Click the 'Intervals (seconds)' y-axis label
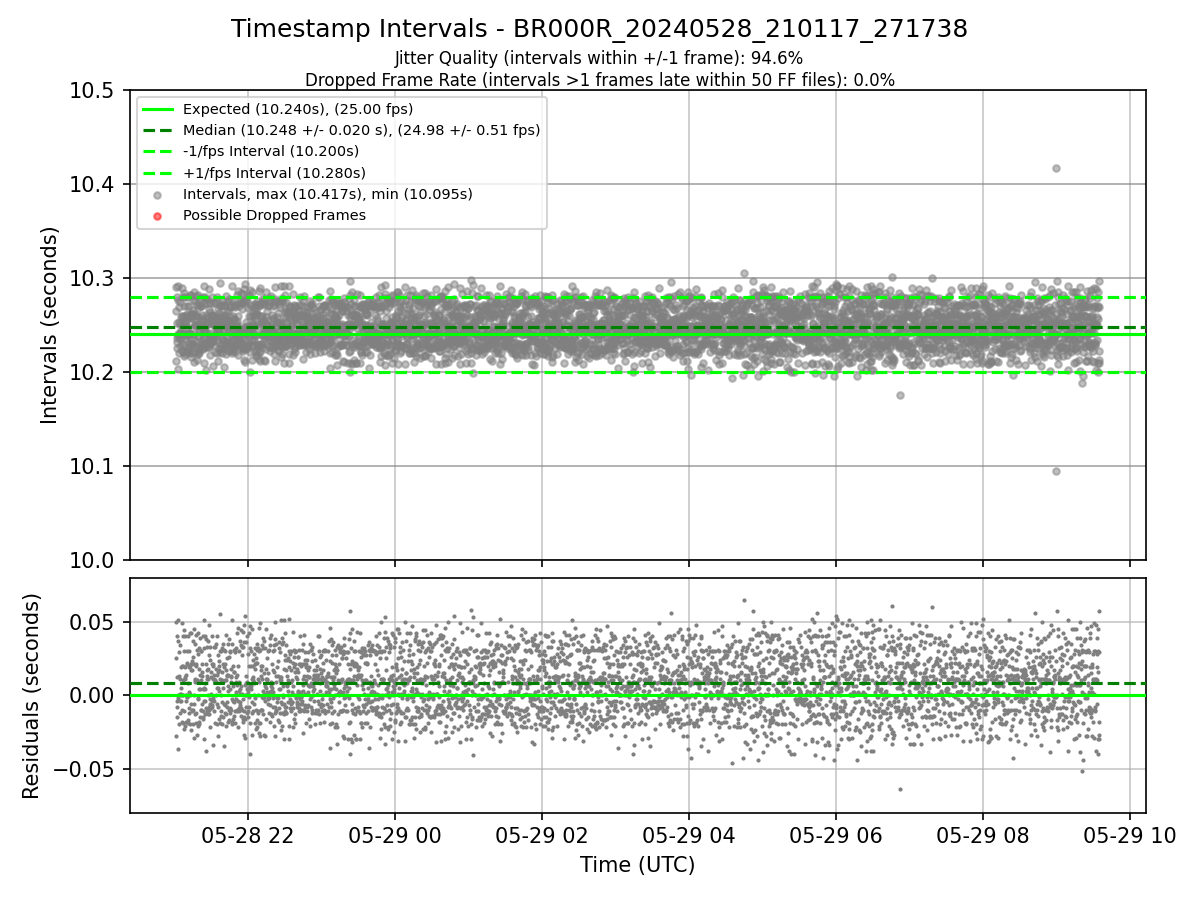The height and width of the screenshot is (900, 1200). point(50,325)
